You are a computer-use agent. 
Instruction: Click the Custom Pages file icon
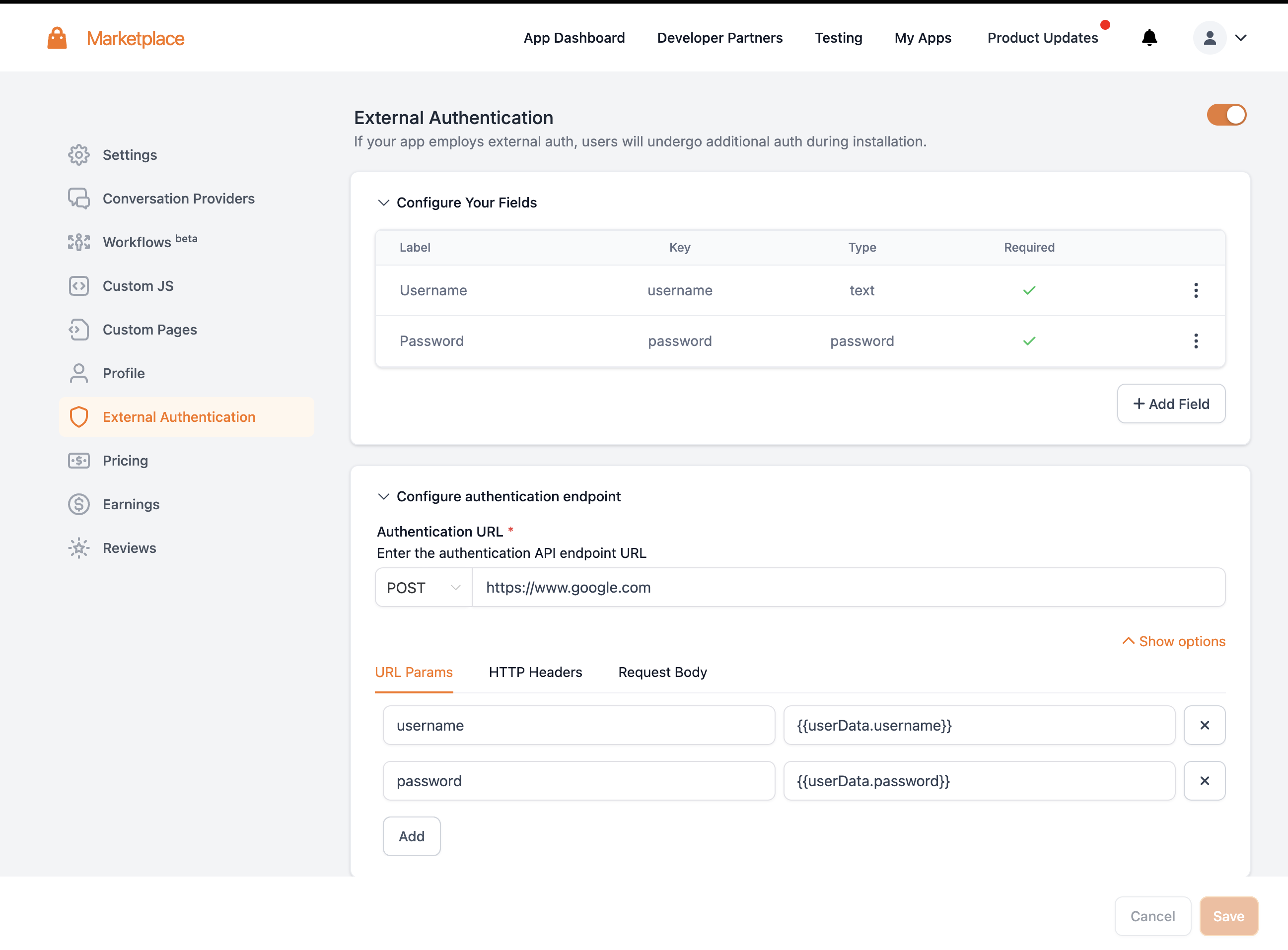79,330
